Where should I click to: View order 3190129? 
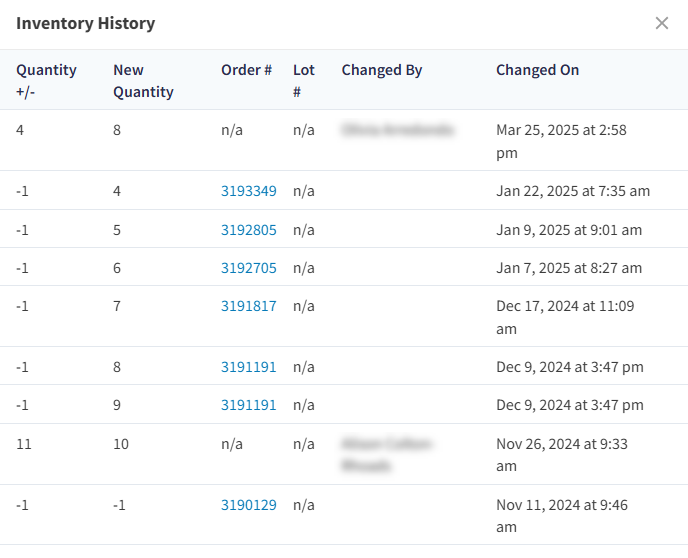[248, 505]
